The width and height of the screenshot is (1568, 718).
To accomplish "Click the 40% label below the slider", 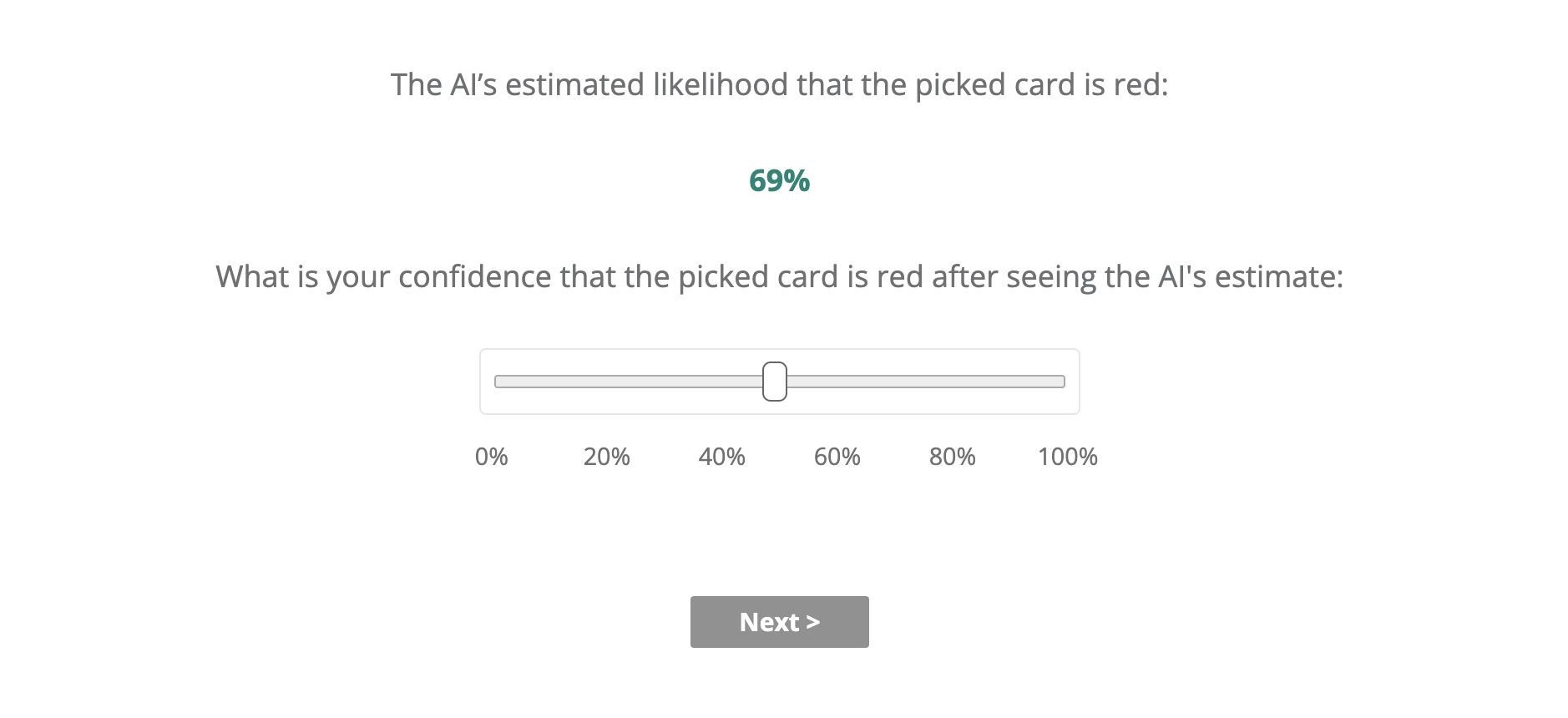I will (721, 457).
